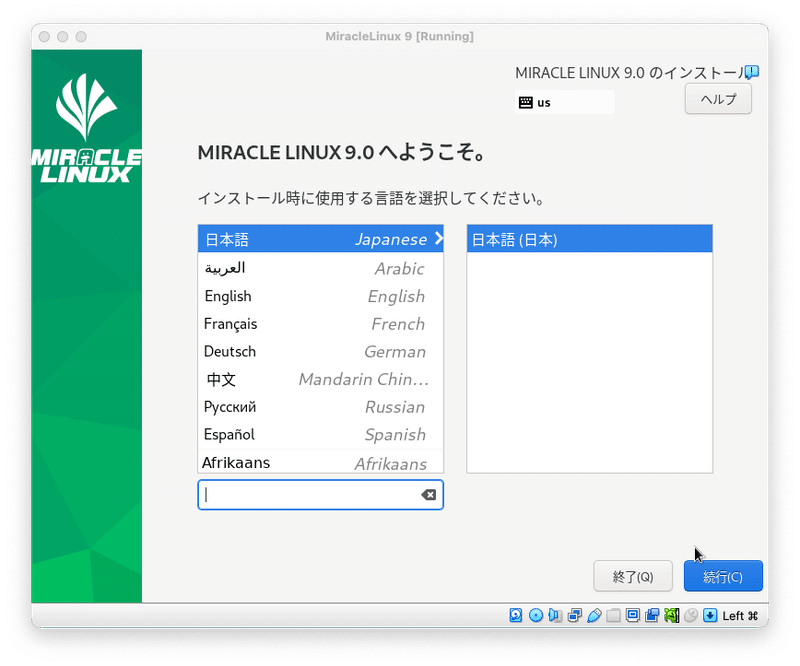Click the Left ⌘ host key indicator
800x666 pixels.
tap(740, 616)
